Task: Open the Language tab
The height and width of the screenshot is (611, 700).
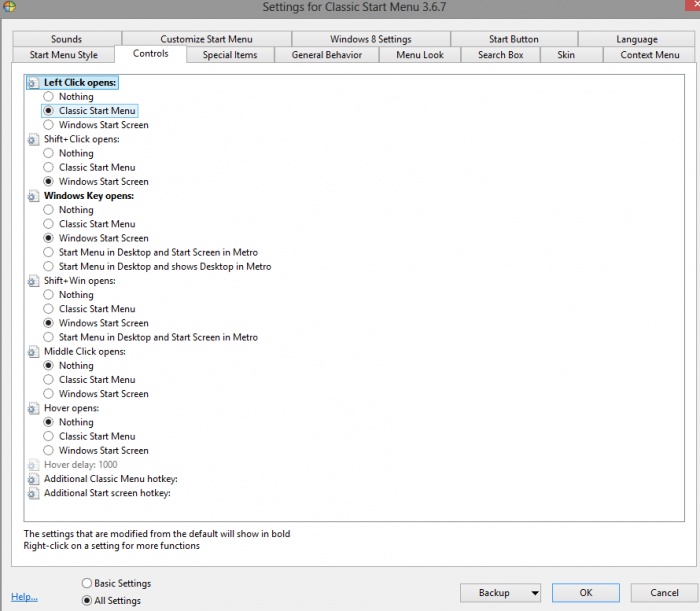Action: click(x=637, y=39)
